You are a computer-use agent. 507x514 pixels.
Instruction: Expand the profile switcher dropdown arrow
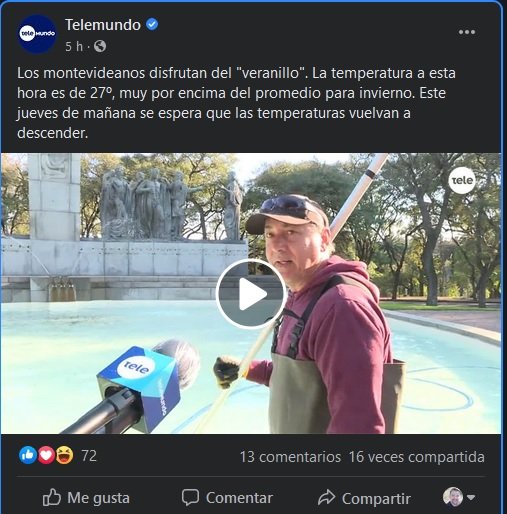[471, 497]
